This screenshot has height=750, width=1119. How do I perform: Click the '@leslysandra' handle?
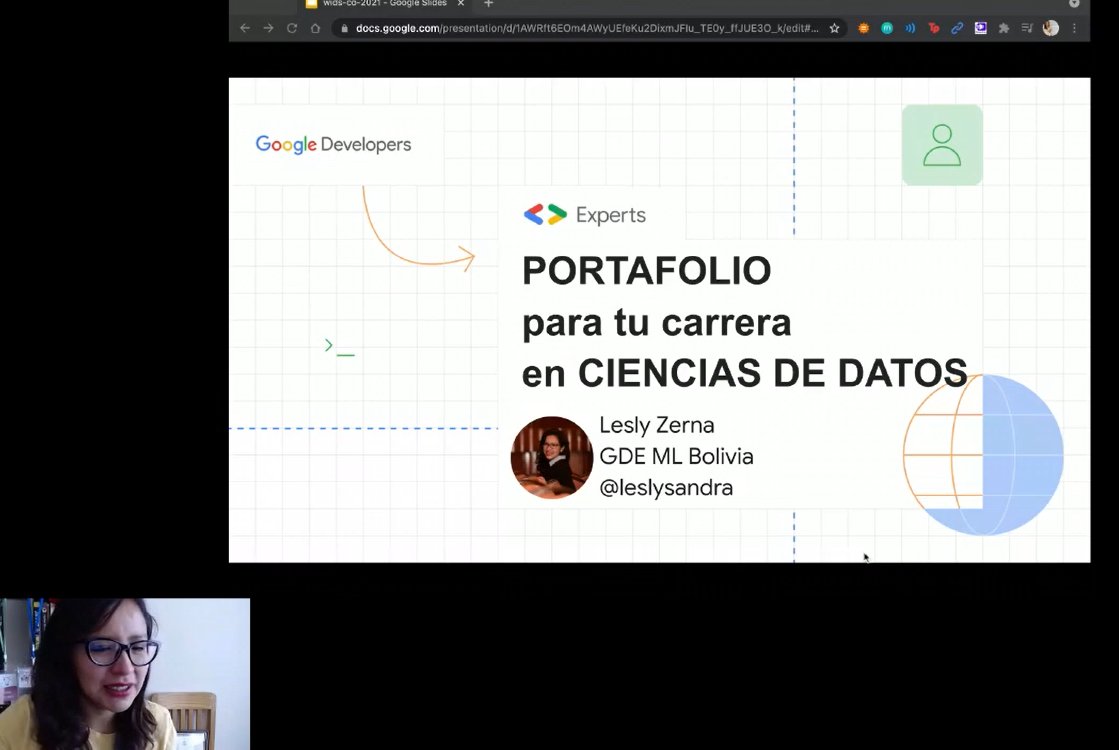tap(666, 488)
